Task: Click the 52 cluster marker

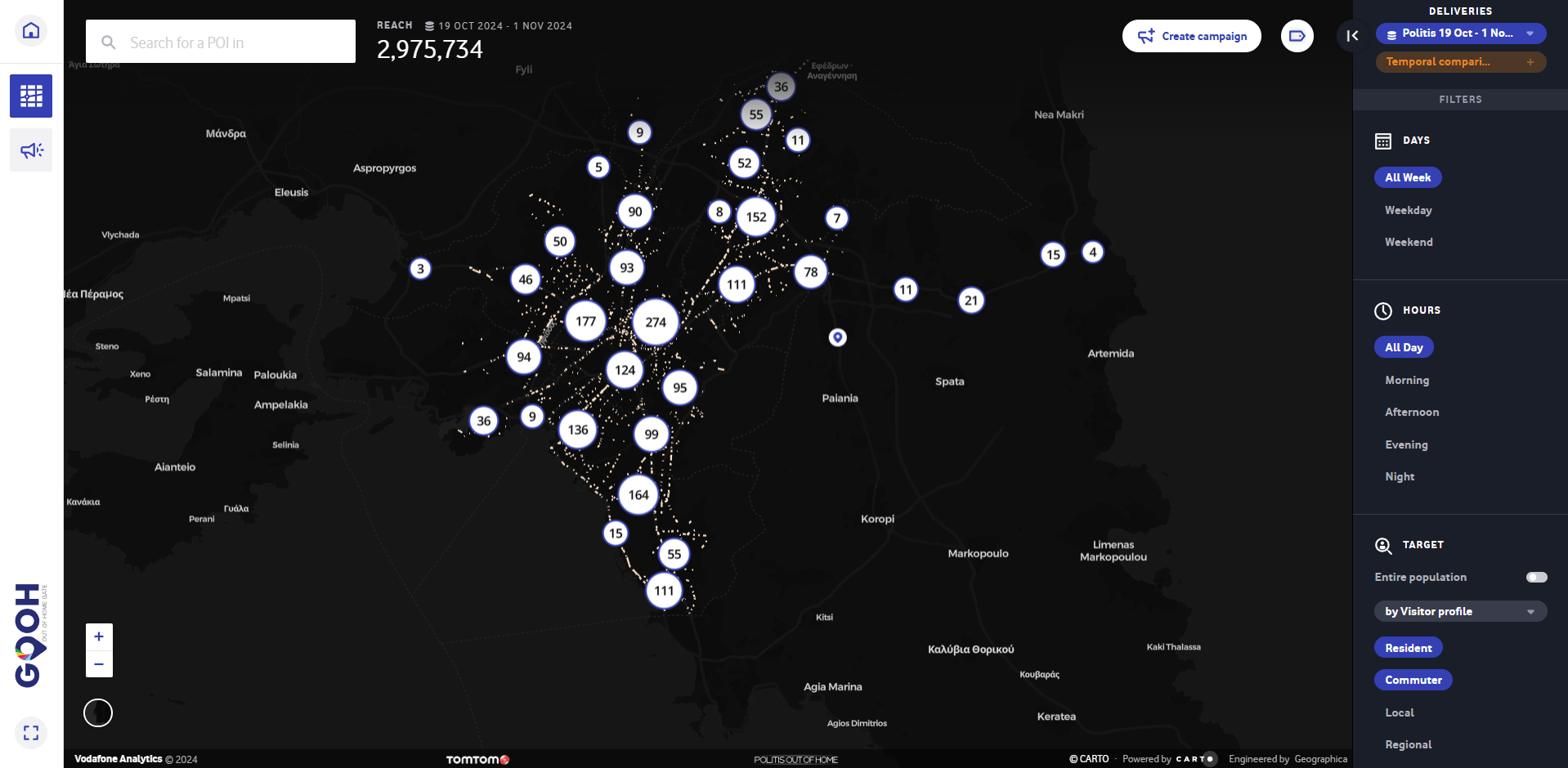Action: 744,163
